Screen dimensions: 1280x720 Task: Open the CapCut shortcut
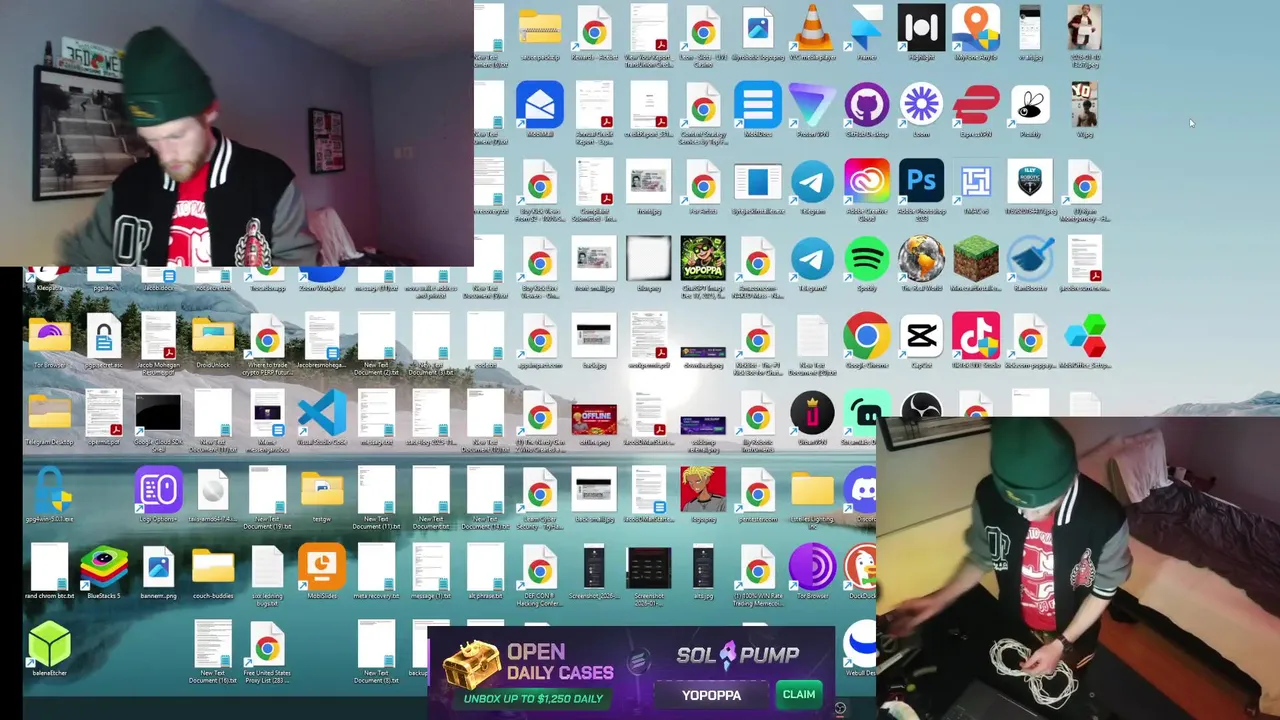point(921,337)
